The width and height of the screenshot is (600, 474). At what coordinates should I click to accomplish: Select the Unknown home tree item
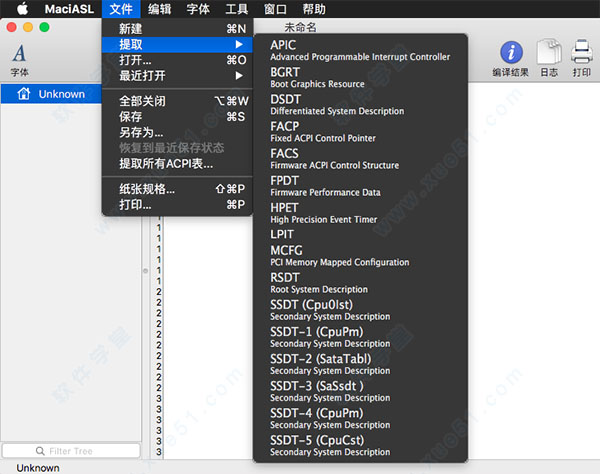pos(51,94)
